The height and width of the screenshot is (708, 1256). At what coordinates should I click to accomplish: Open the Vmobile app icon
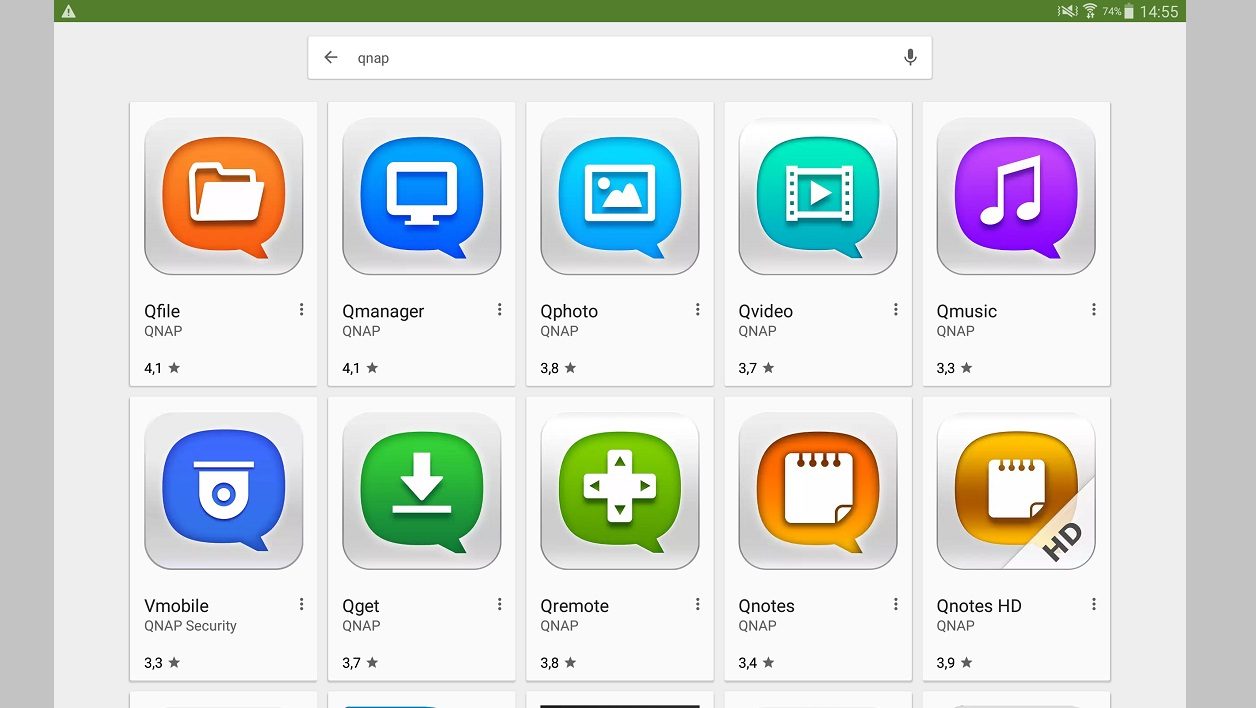click(223, 491)
